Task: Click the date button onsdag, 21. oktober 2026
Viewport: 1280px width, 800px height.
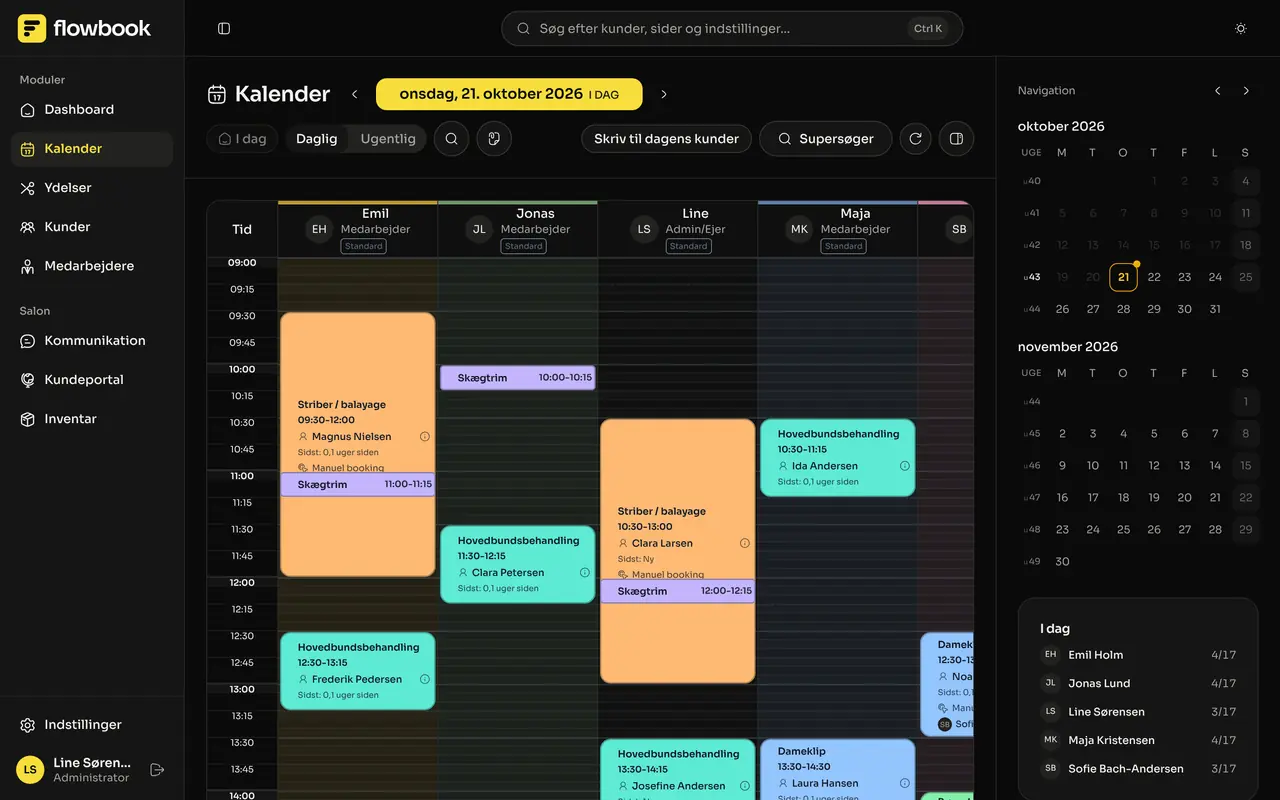Action: pyautogui.click(x=509, y=94)
